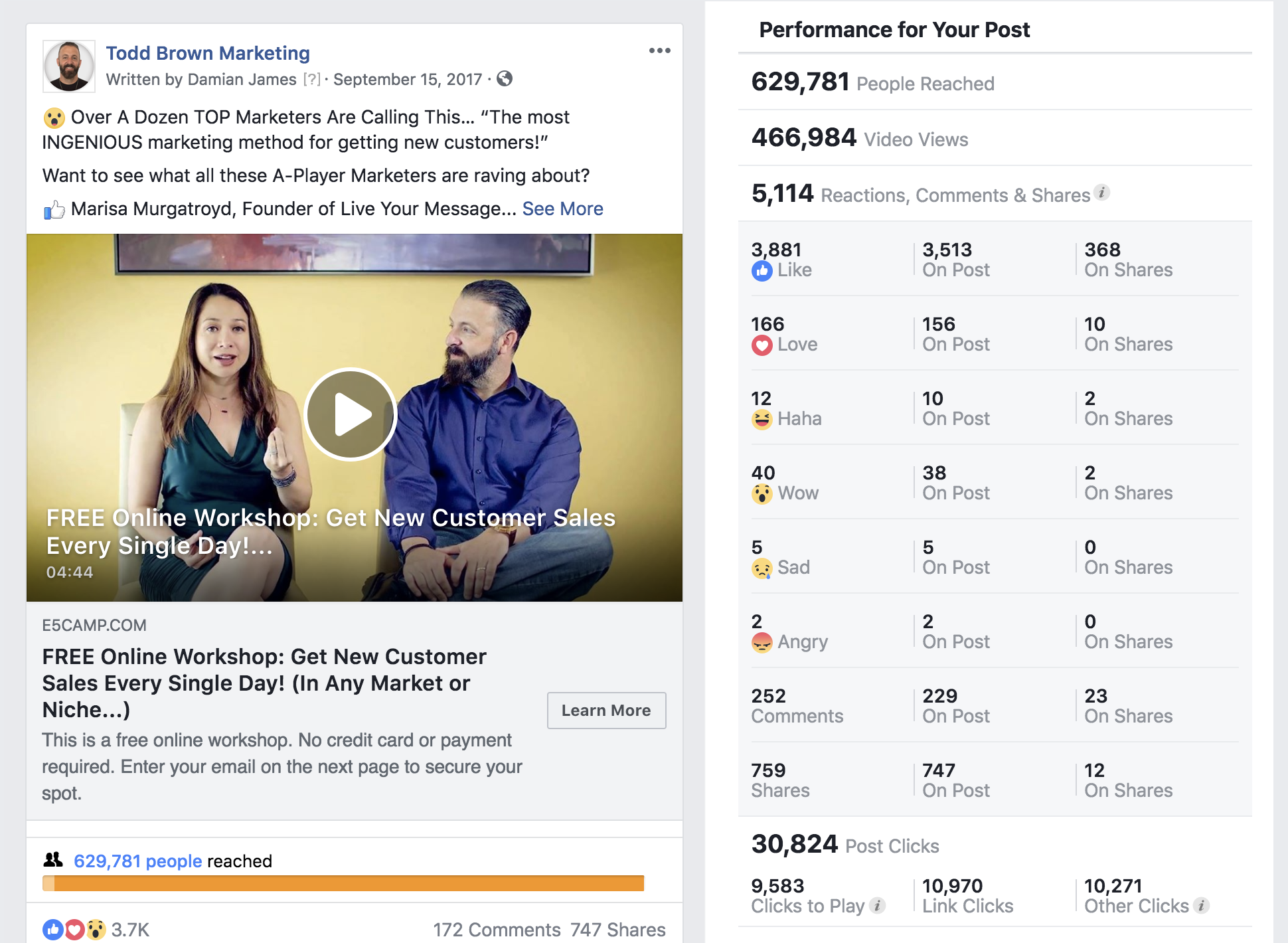Viewport: 1288px width, 943px height.
Task: Select the 9,583 Clicks to Play value
Action: click(777, 886)
